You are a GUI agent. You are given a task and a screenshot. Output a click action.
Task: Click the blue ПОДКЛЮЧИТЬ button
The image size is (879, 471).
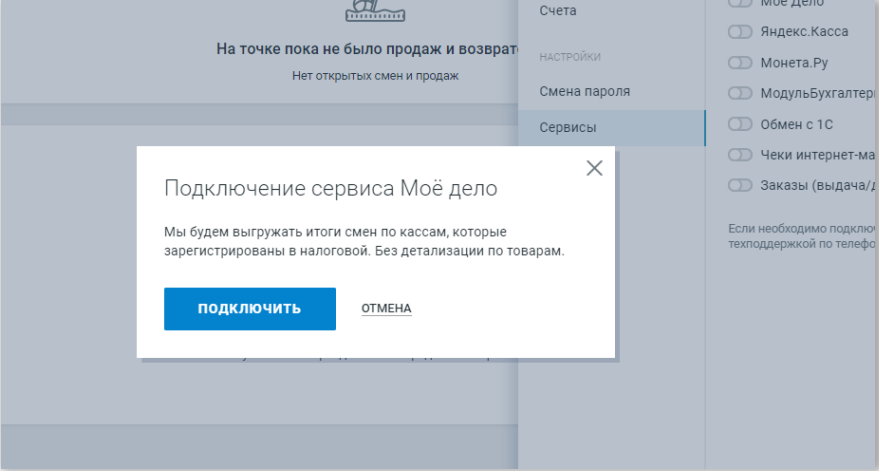[x=250, y=309]
